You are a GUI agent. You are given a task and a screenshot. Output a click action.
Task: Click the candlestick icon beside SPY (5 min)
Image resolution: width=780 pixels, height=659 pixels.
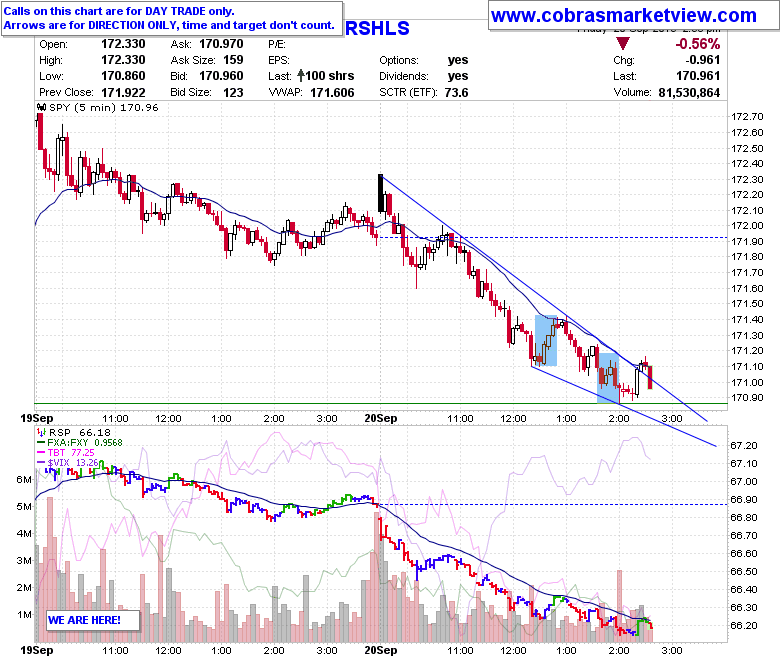pos(42,107)
